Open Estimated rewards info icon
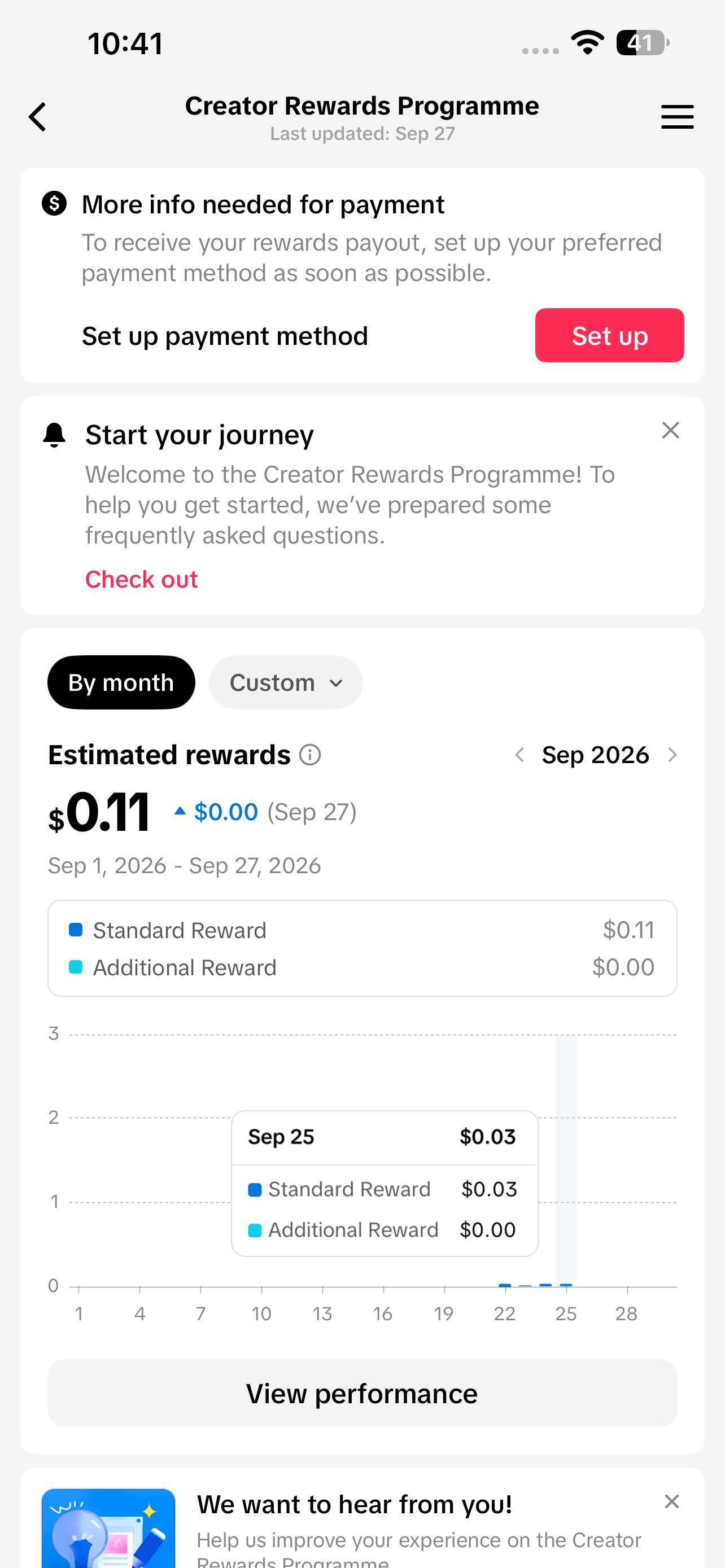The image size is (725, 1568). point(310,755)
